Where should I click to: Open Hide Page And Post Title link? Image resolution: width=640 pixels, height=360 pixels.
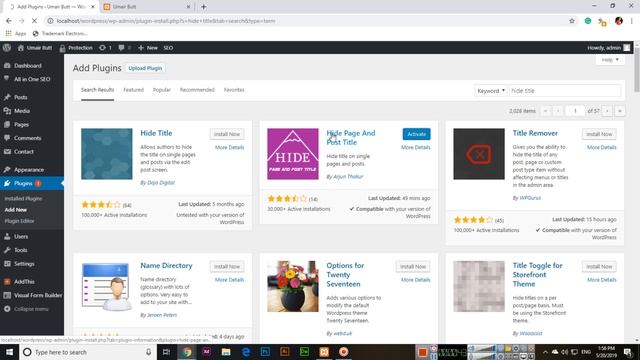click(x=351, y=138)
